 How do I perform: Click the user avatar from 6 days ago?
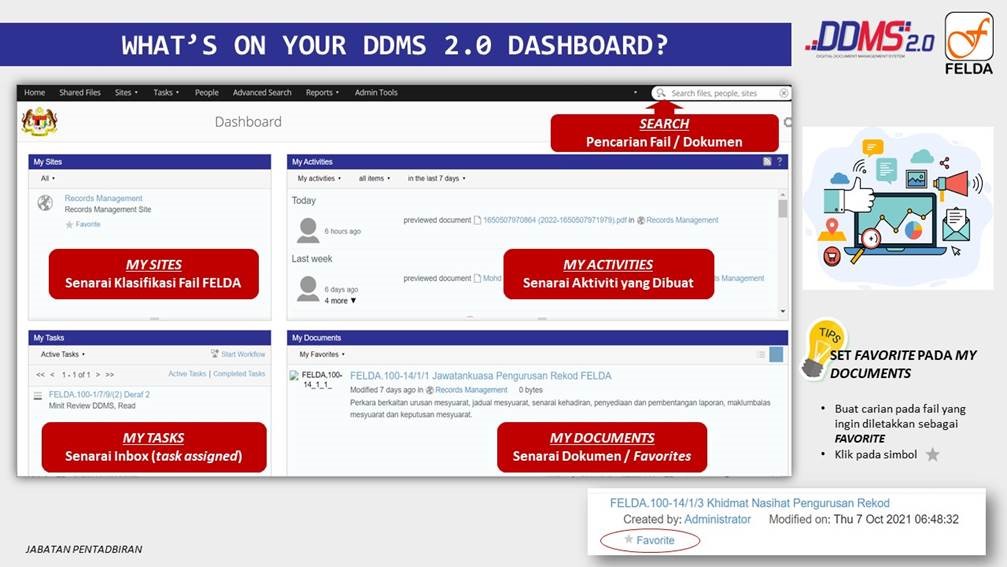[x=308, y=289]
